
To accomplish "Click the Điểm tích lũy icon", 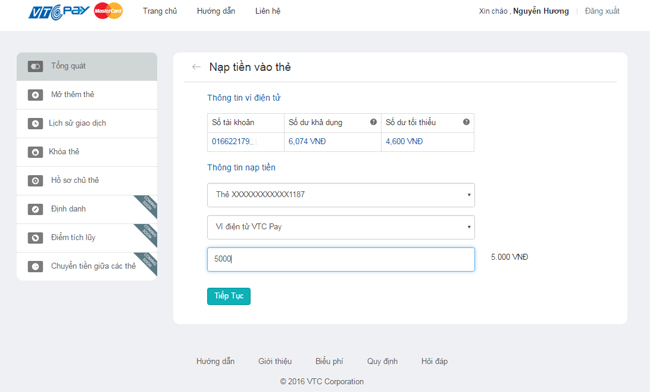I will tap(35, 238).
